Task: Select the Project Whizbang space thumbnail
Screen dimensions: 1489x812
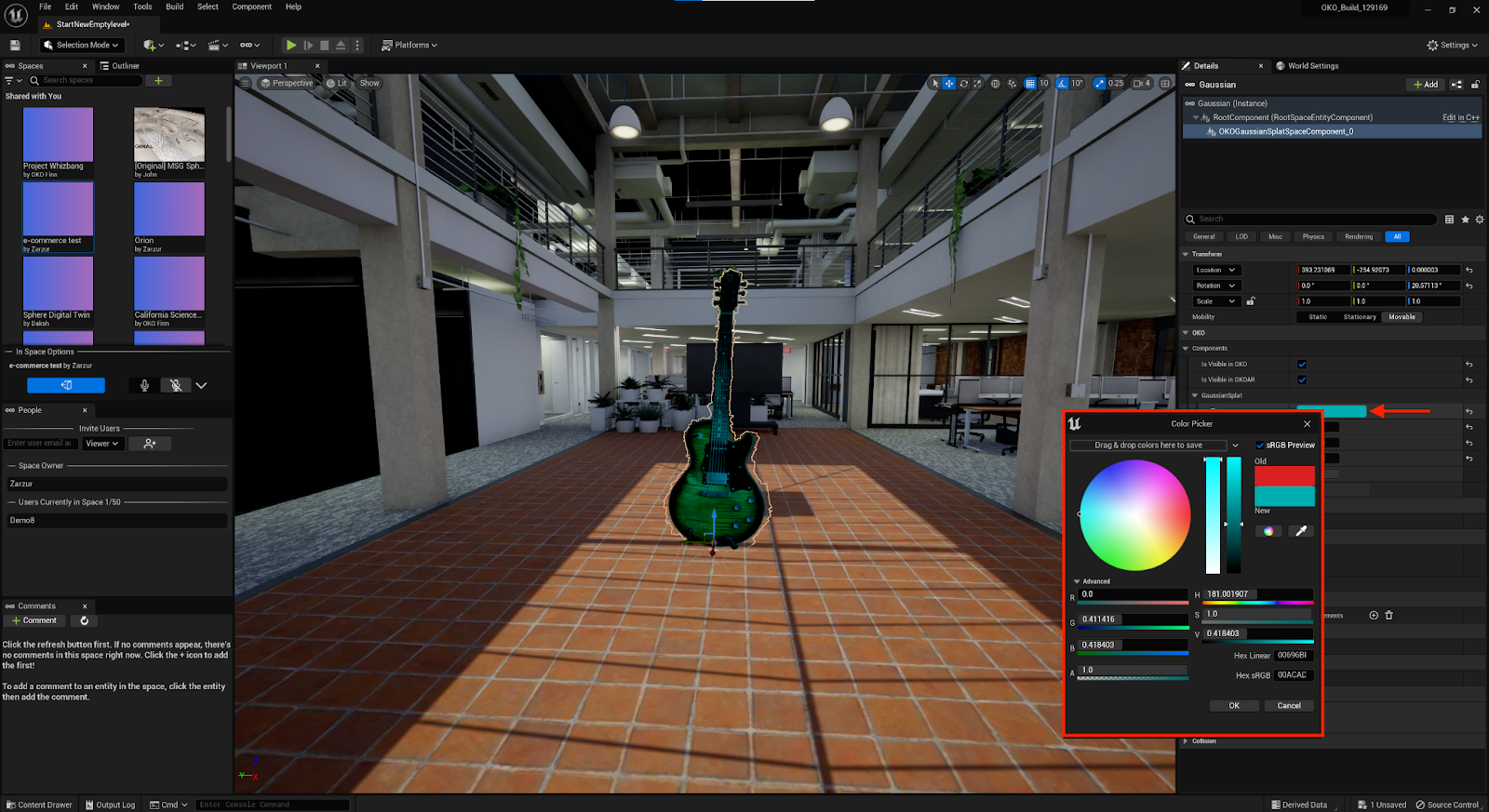Action: pyautogui.click(x=58, y=136)
